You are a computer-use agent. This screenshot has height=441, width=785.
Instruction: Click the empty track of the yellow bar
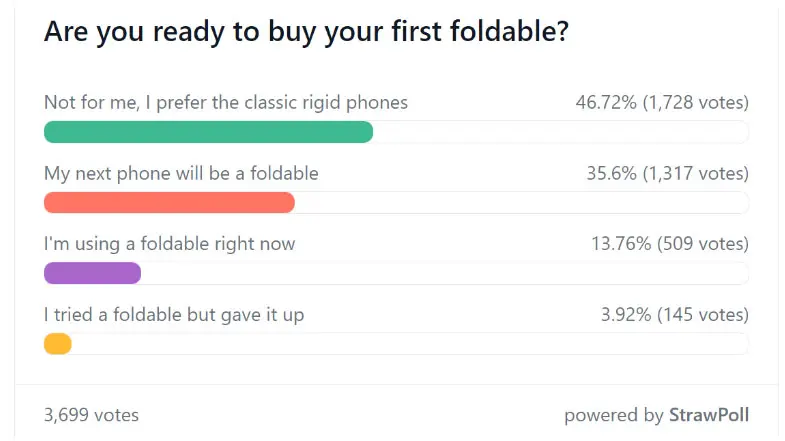point(411,344)
